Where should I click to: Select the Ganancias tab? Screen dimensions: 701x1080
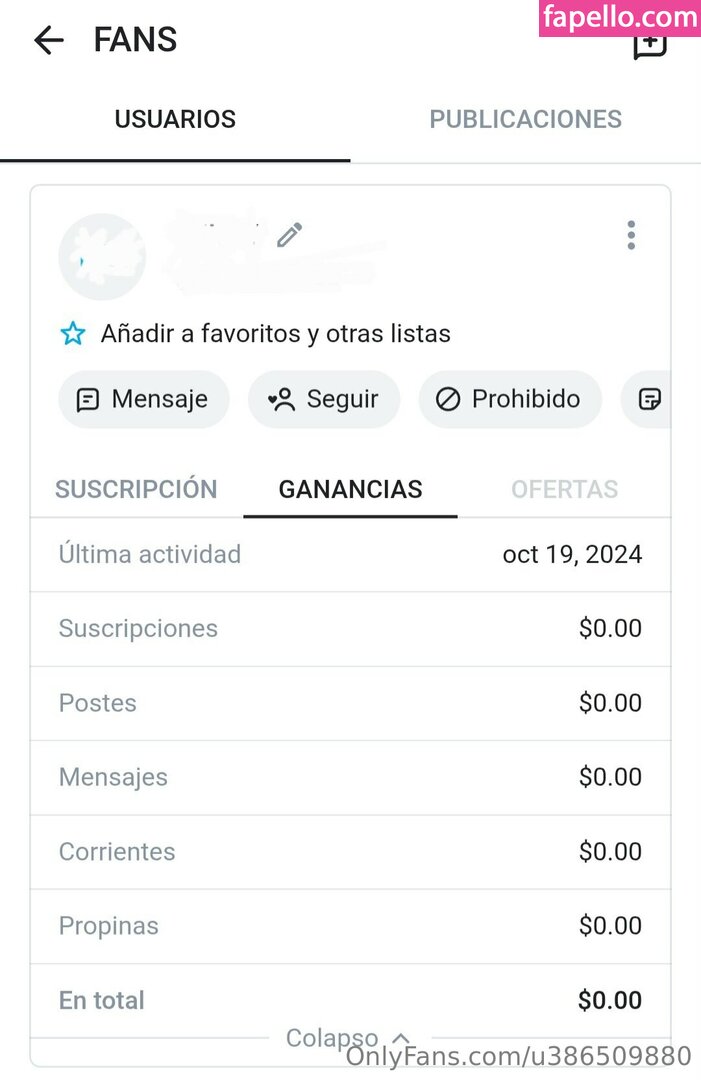pos(350,490)
